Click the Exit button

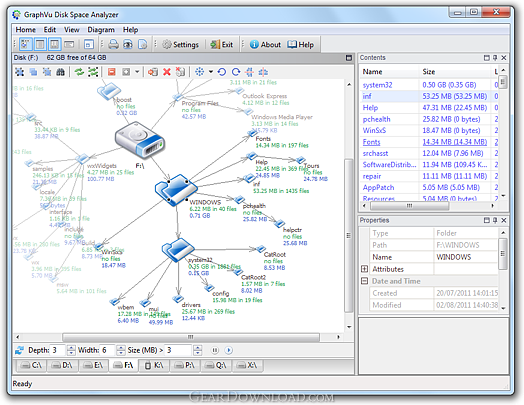(x=222, y=44)
